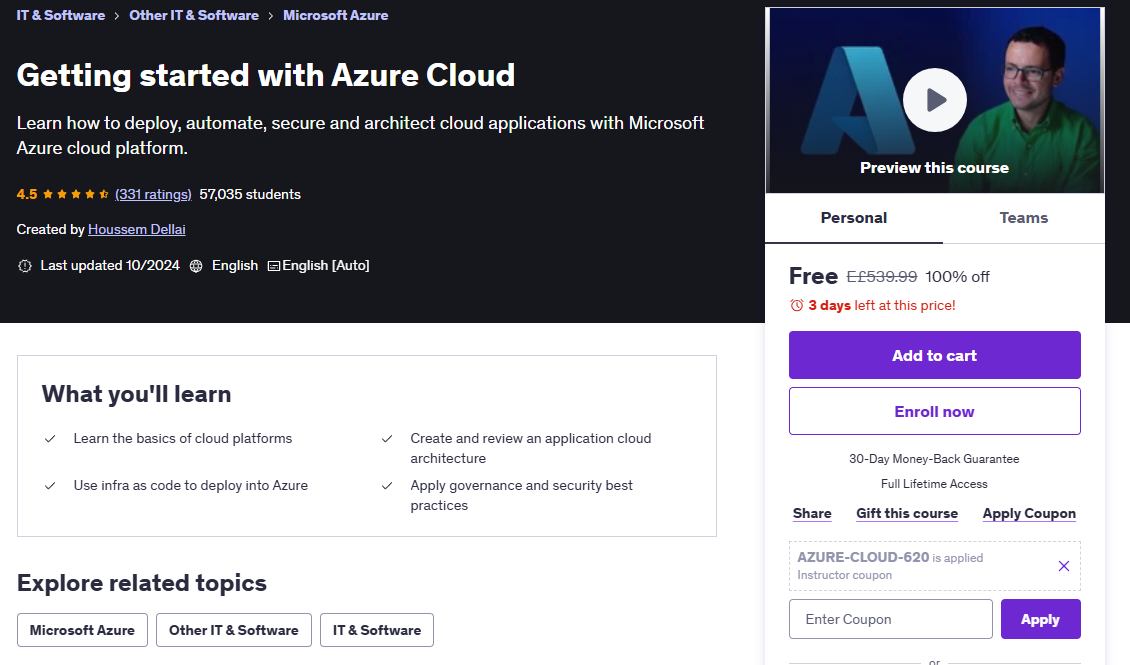
Task: Click Gift this course
Action: 907,514
